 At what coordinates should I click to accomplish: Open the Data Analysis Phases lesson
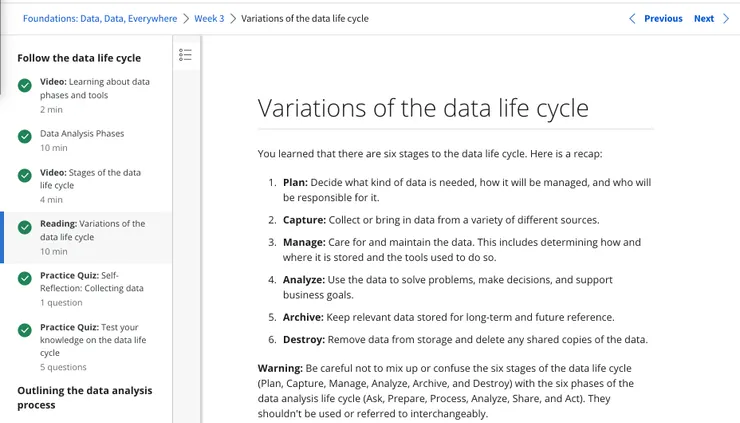point(82,133)
